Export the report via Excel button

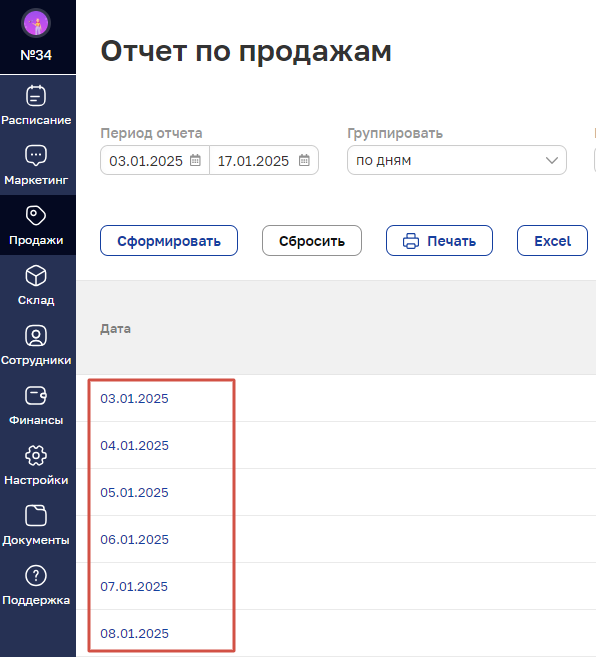coord(552,241)
